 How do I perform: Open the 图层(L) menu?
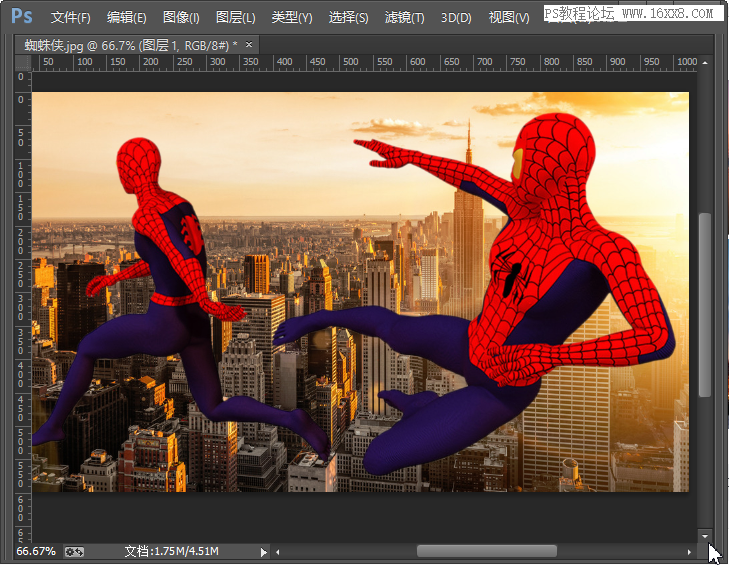click(x=236, y=18)
